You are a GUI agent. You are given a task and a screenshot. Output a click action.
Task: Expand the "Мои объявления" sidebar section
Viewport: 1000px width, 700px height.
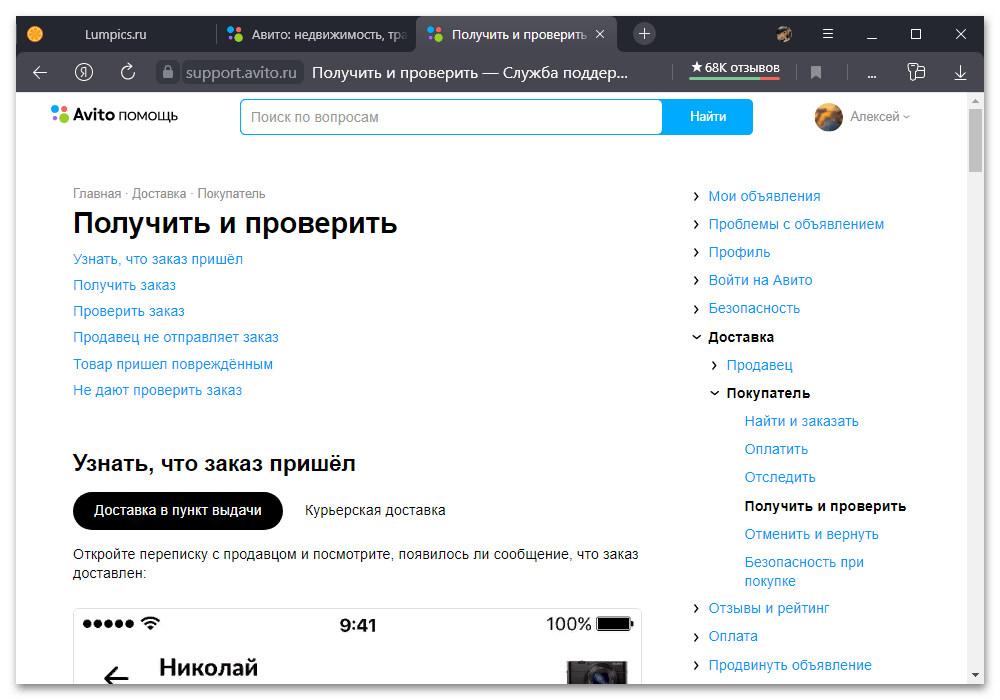point(764,196)
